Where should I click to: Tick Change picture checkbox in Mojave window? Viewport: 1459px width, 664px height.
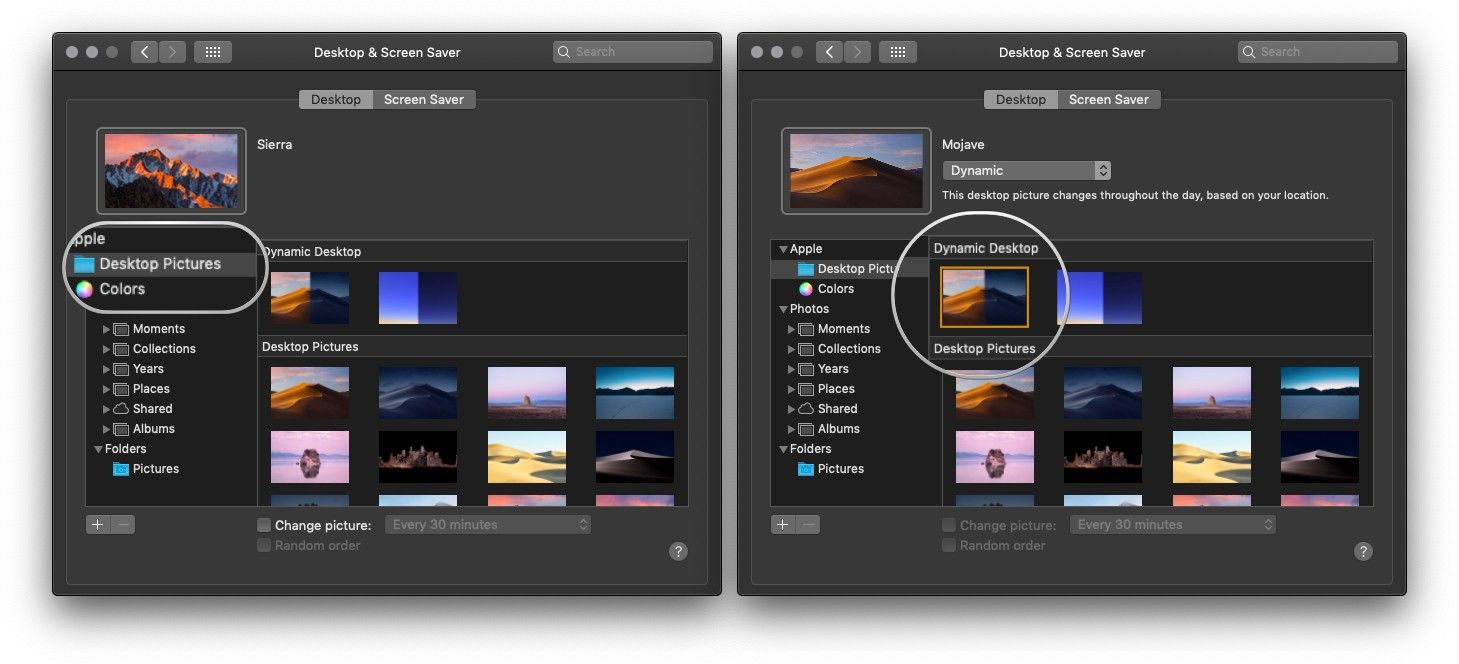pyautogui.click(x=949, y=525)
